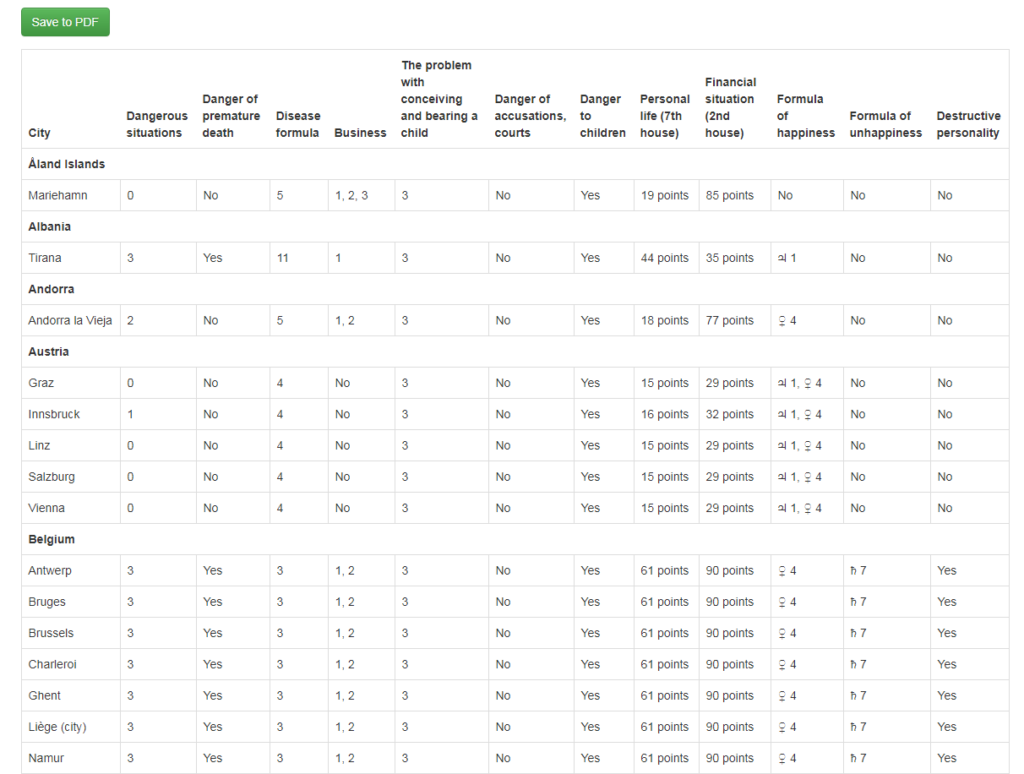Select the Austria country heading
Screen dimensions: 1024x774
(x=49, y=352)
